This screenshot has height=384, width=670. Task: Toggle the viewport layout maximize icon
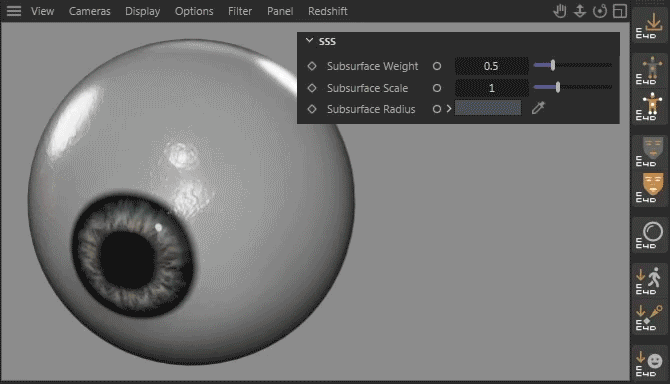tap(620, 11)
